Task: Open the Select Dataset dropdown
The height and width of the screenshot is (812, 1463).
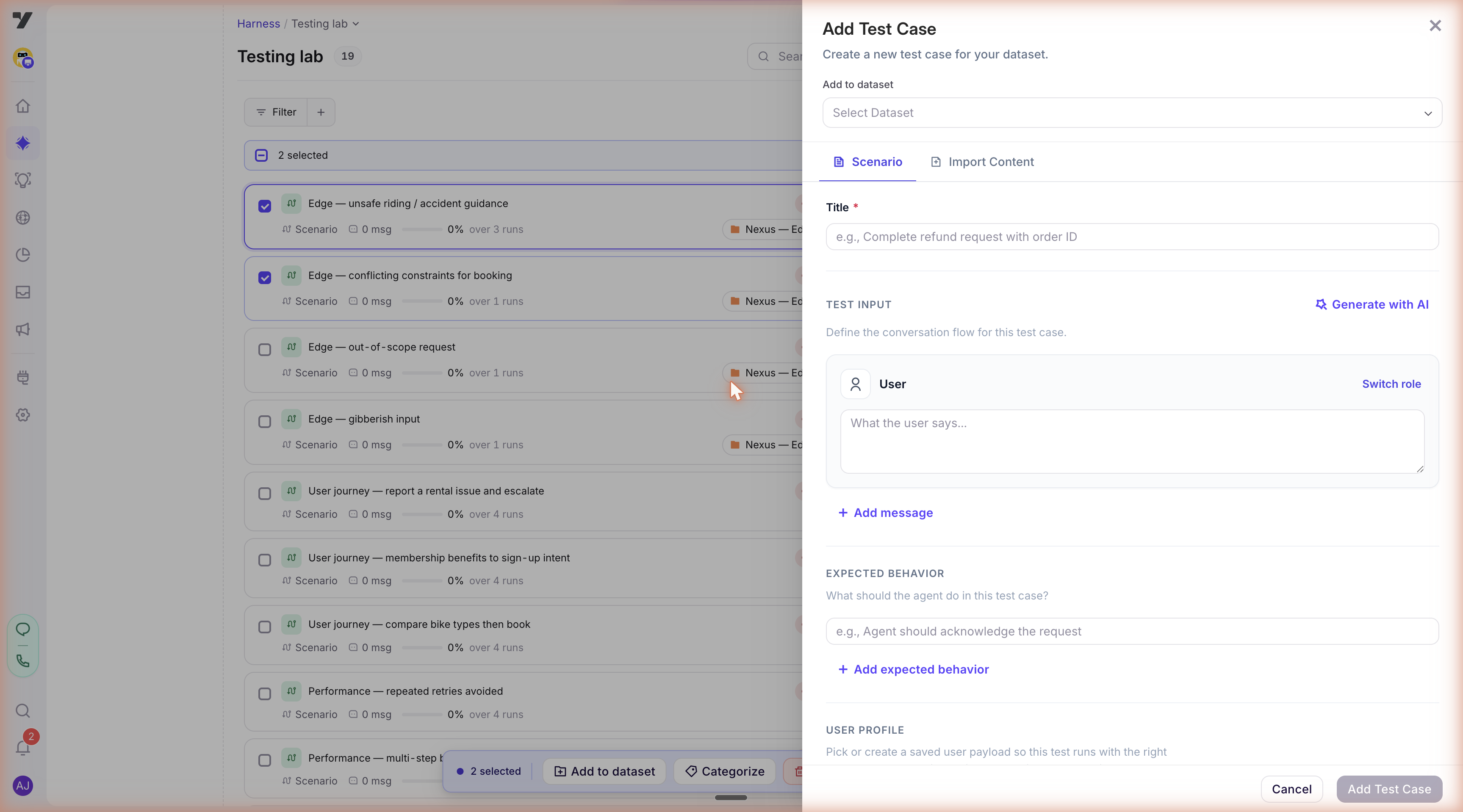Action: 1132,113
